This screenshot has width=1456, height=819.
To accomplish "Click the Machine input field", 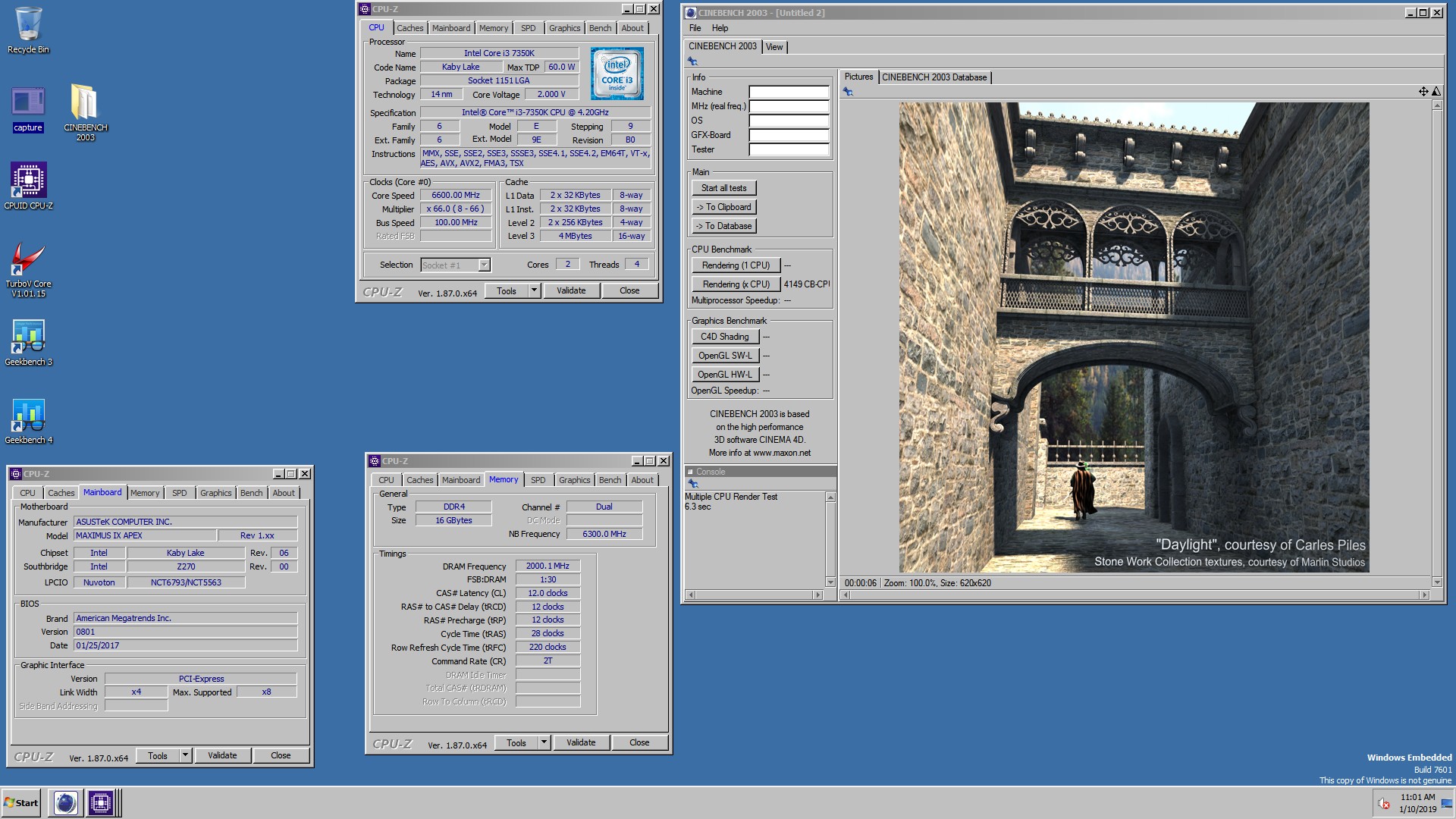I will coord(789,92).
